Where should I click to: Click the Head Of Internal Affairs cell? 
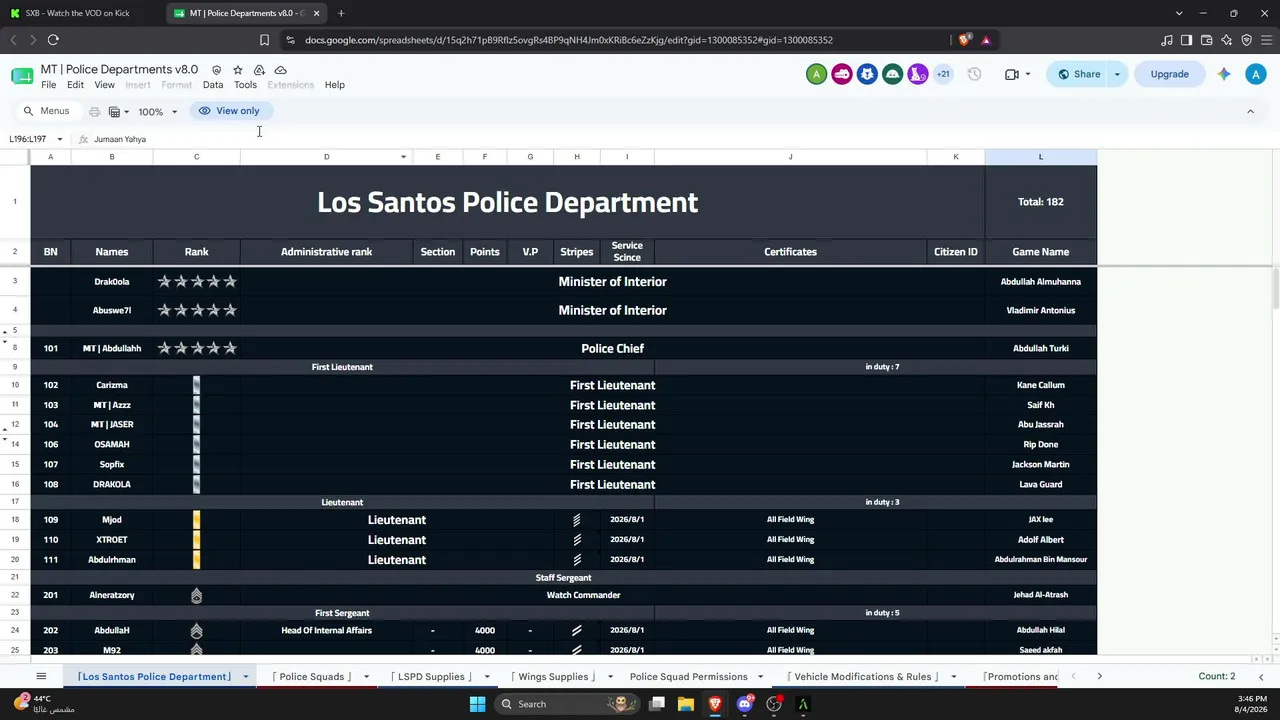[x=326, y=630]
